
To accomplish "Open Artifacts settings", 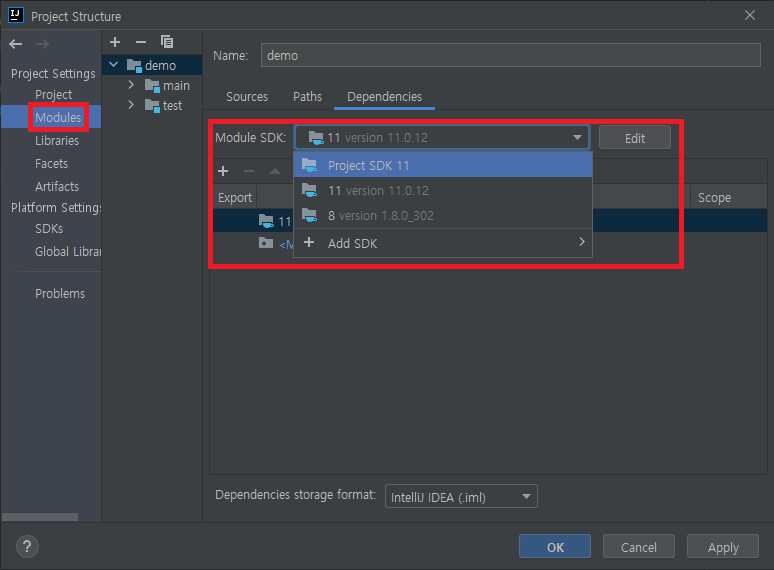I will click(57, 187).
